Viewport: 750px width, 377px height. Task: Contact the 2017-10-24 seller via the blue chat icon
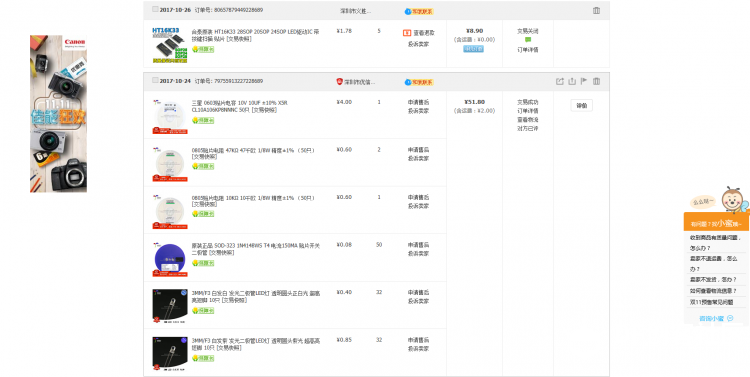419,82
